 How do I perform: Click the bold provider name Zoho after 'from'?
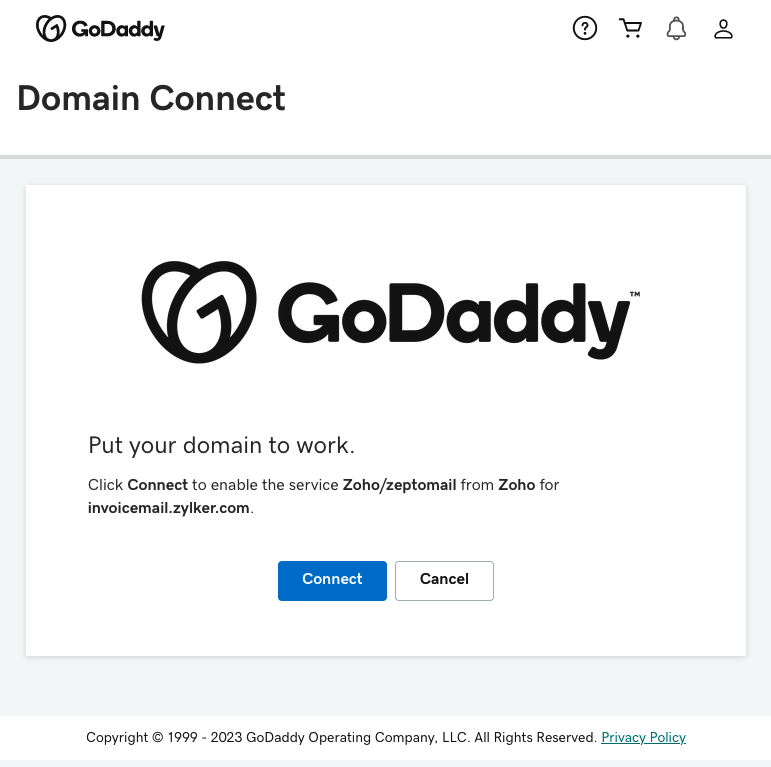(x=517, y=485)
